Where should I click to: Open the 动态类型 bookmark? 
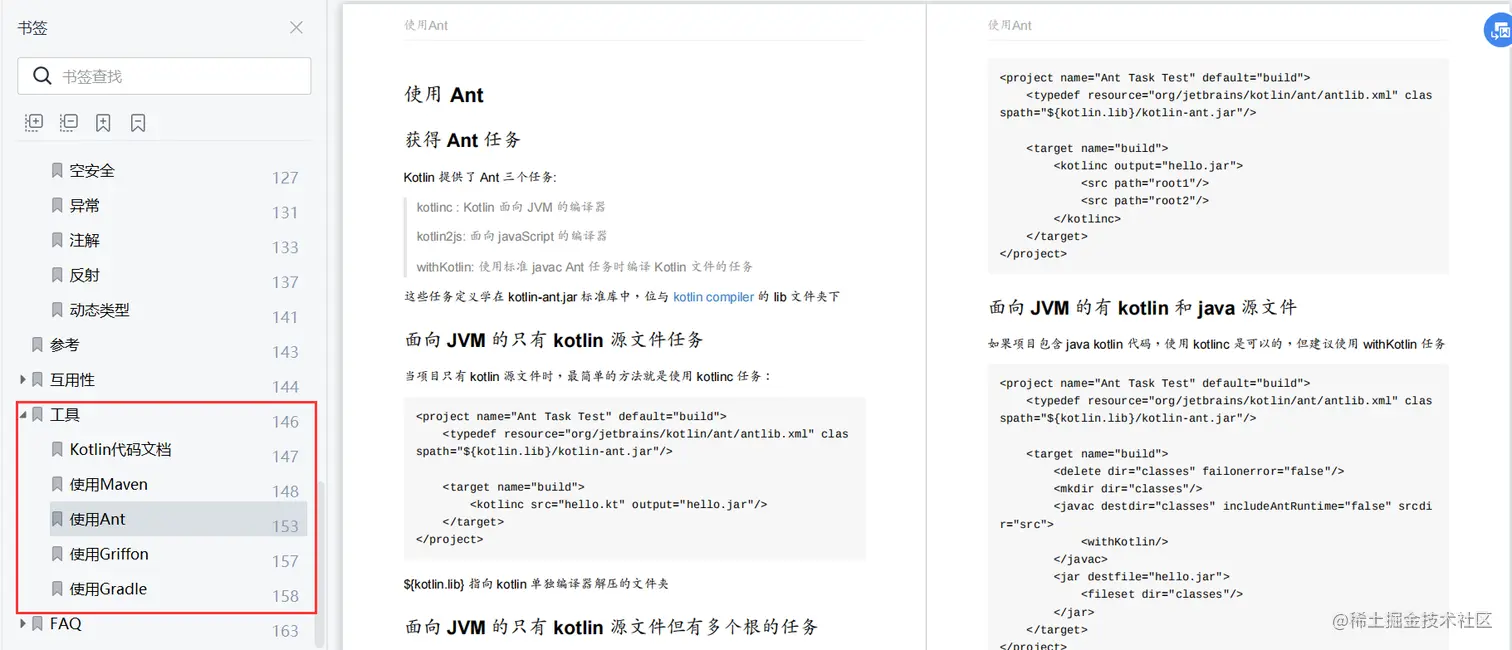[100, 310]
